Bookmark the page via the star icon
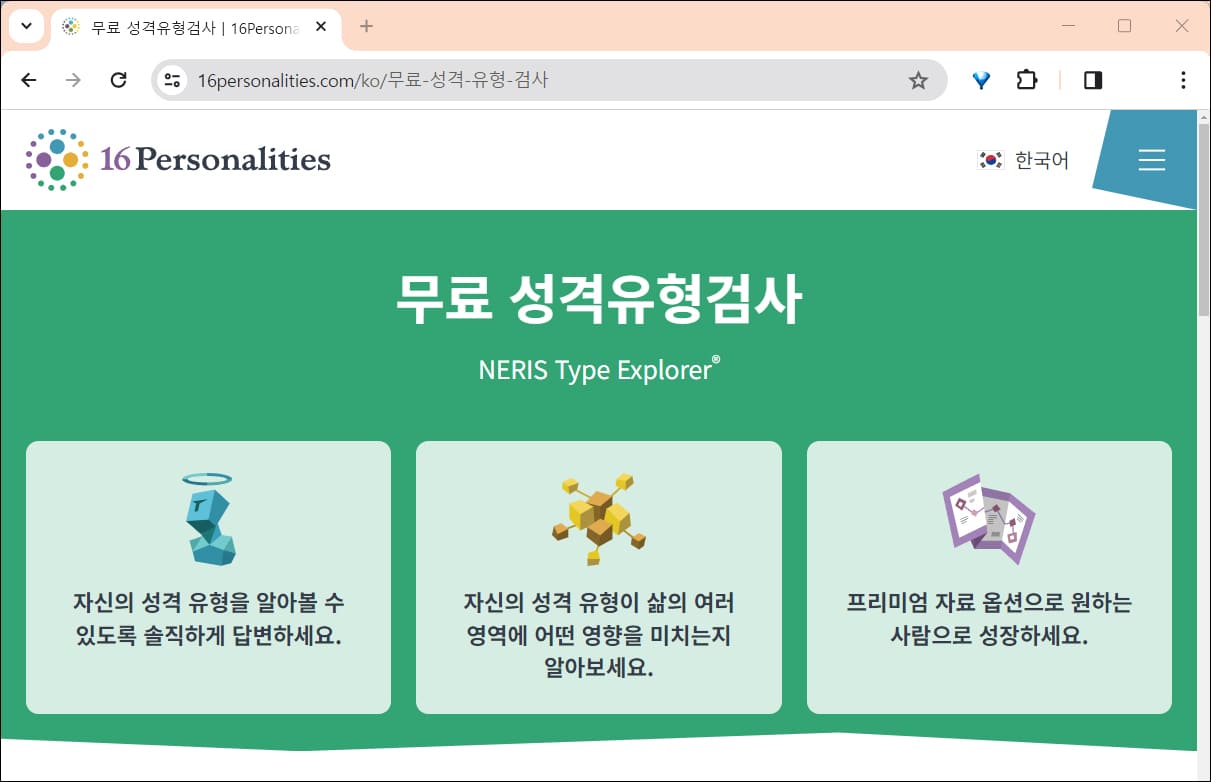Image resolution: width=1211 pixels, height=782 pixels. [917, 80]
